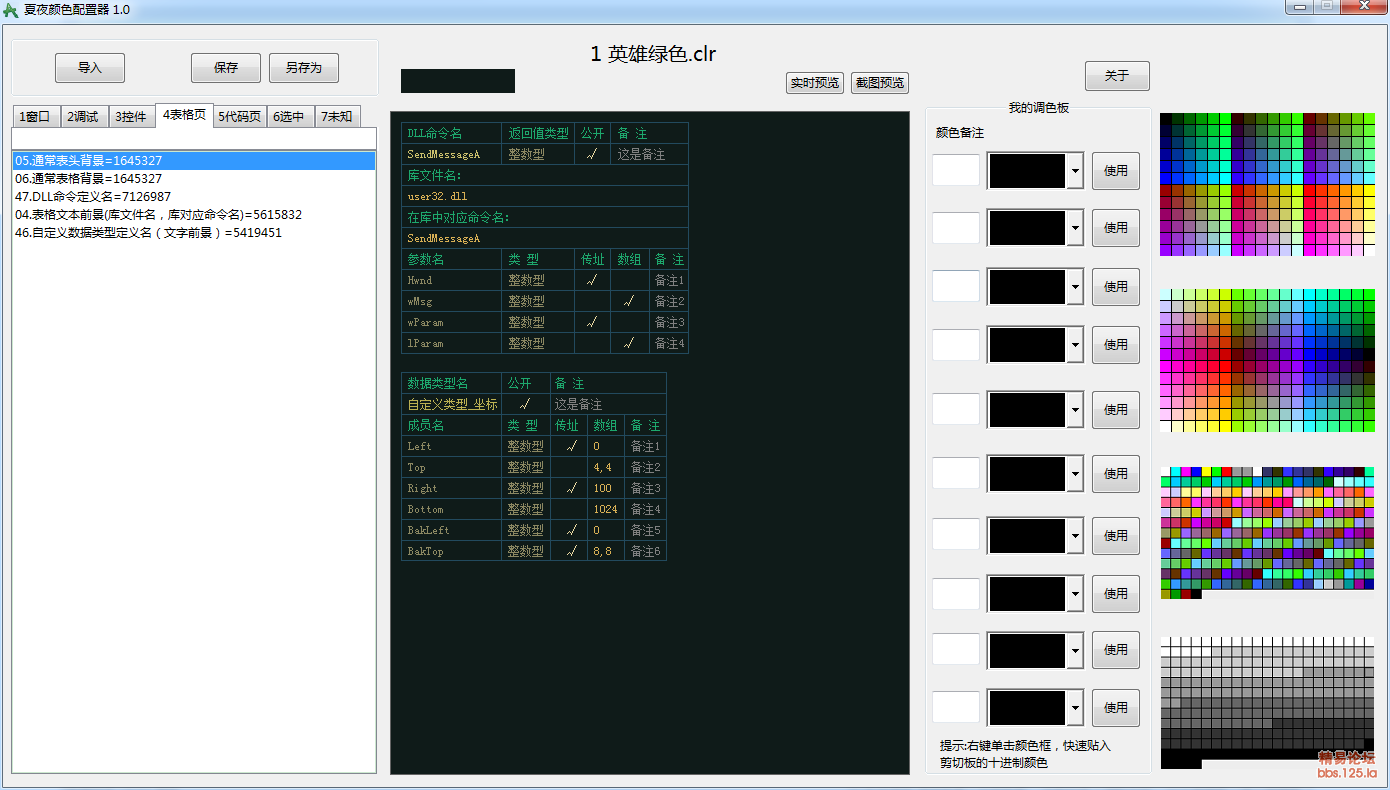
Task: Switch to the 6选中 tab
Action: (x=290, y=117)
